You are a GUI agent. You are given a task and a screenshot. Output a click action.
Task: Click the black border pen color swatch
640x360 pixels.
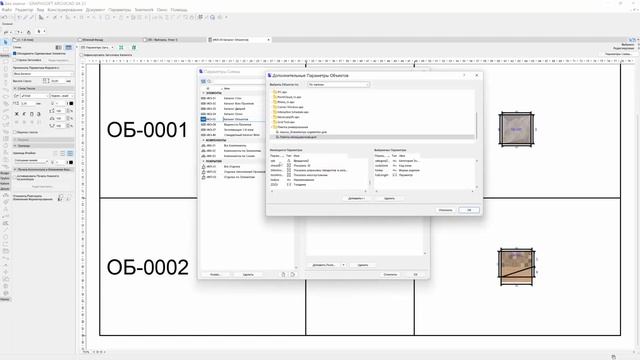click(71, 162)
